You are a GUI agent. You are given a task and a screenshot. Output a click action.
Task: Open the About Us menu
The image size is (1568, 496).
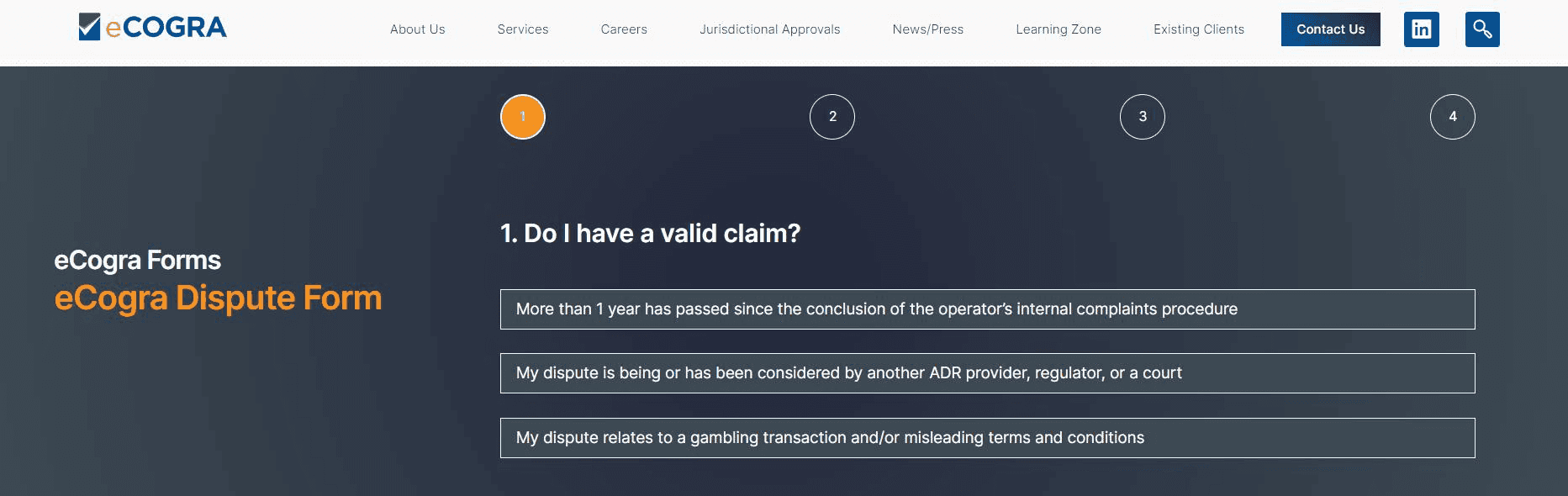(417, 29)
